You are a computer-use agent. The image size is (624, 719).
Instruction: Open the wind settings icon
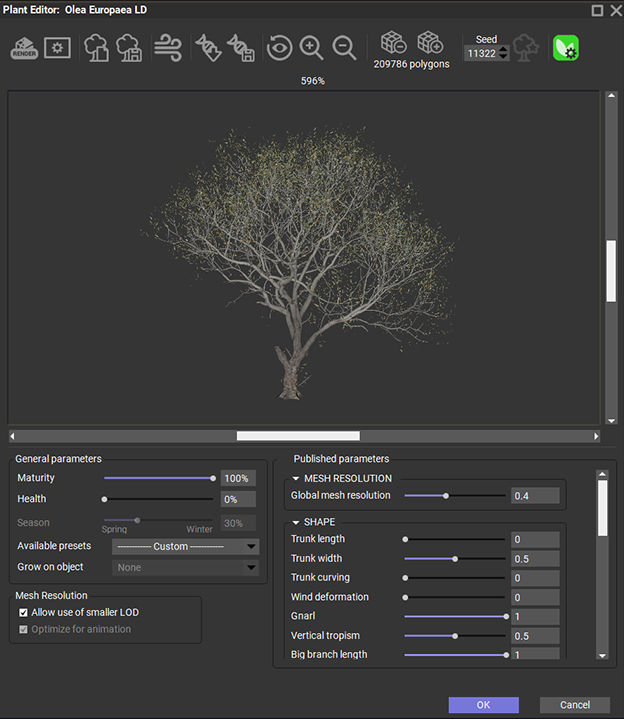click(168, 48)
